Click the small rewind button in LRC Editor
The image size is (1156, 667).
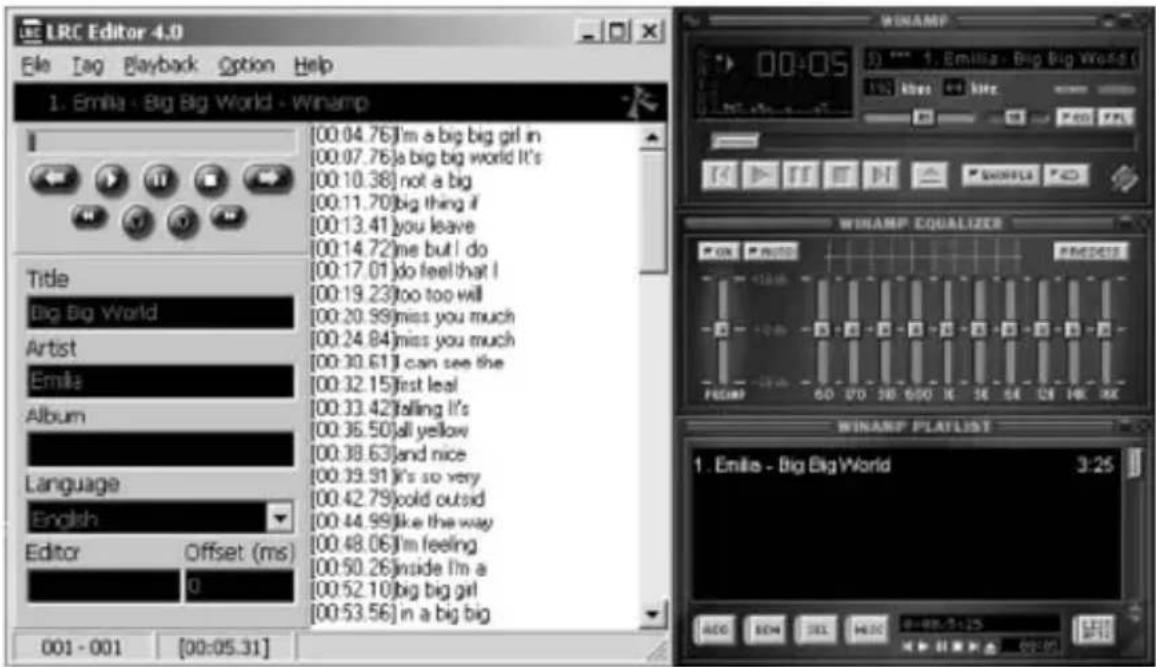pyautogui.click(x=90, y=217)
